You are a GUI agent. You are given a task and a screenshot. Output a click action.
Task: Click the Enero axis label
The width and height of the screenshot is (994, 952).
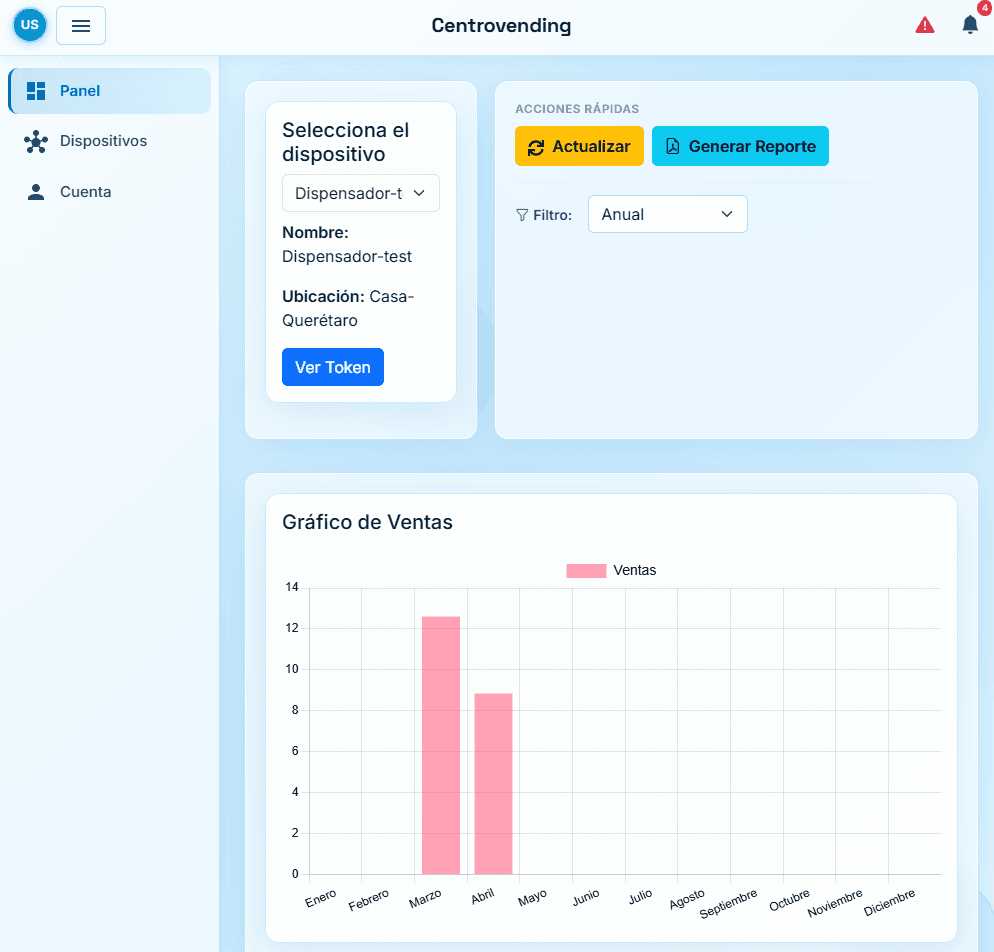coord(321,899)
